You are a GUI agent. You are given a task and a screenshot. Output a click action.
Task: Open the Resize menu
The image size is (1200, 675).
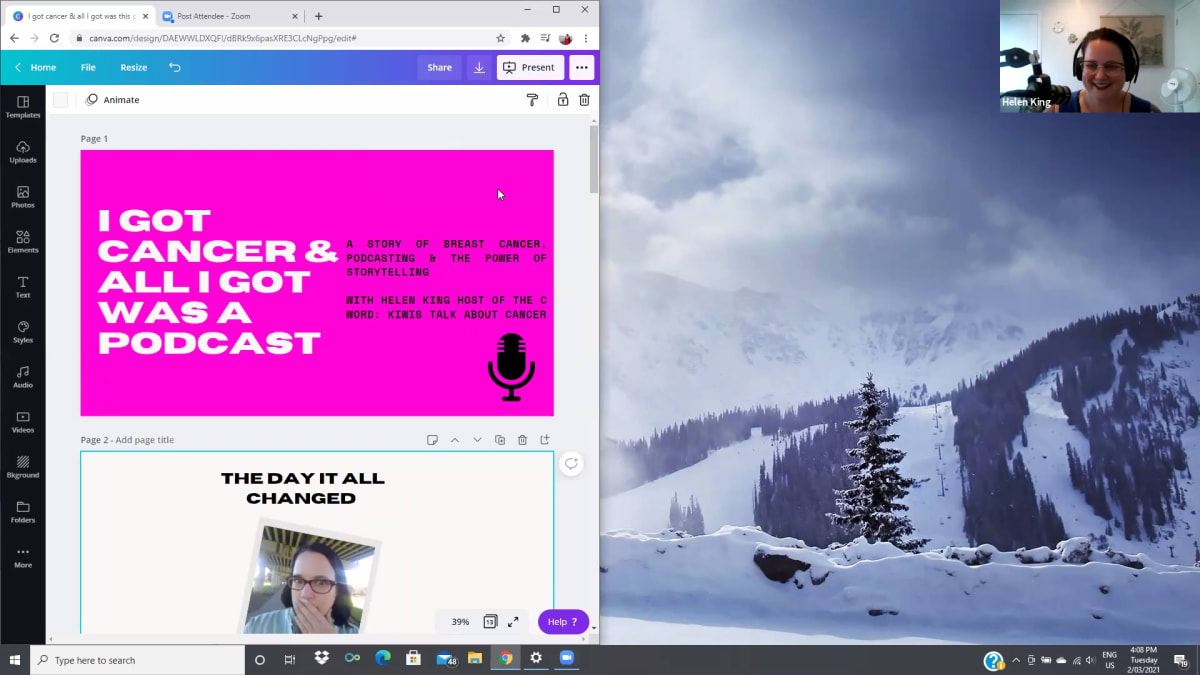[x=133, y=67]
